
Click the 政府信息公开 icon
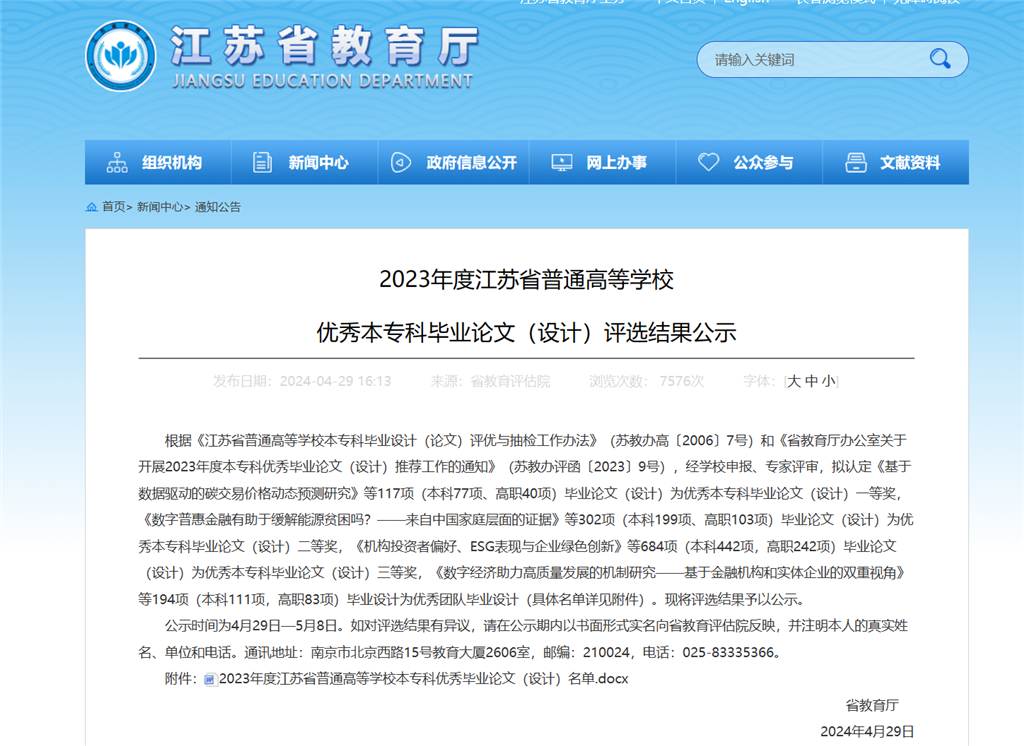coord(400,162)
